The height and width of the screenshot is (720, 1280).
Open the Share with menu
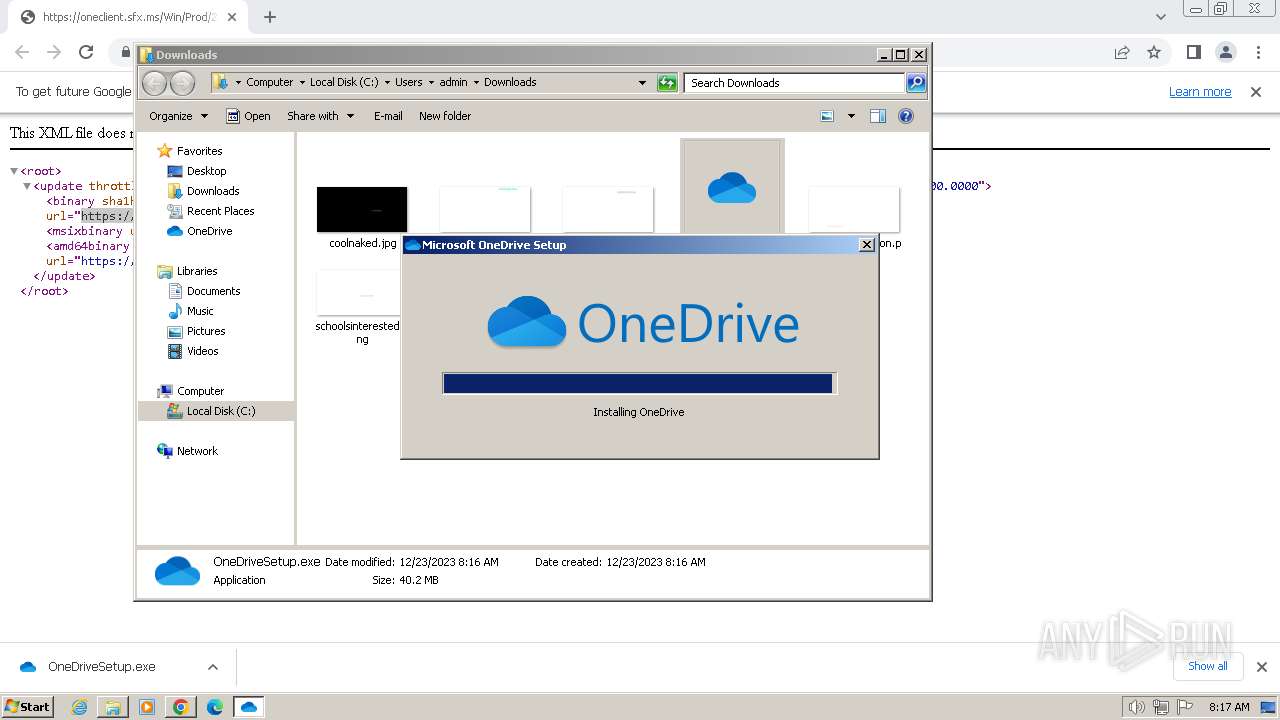(320, 116)
